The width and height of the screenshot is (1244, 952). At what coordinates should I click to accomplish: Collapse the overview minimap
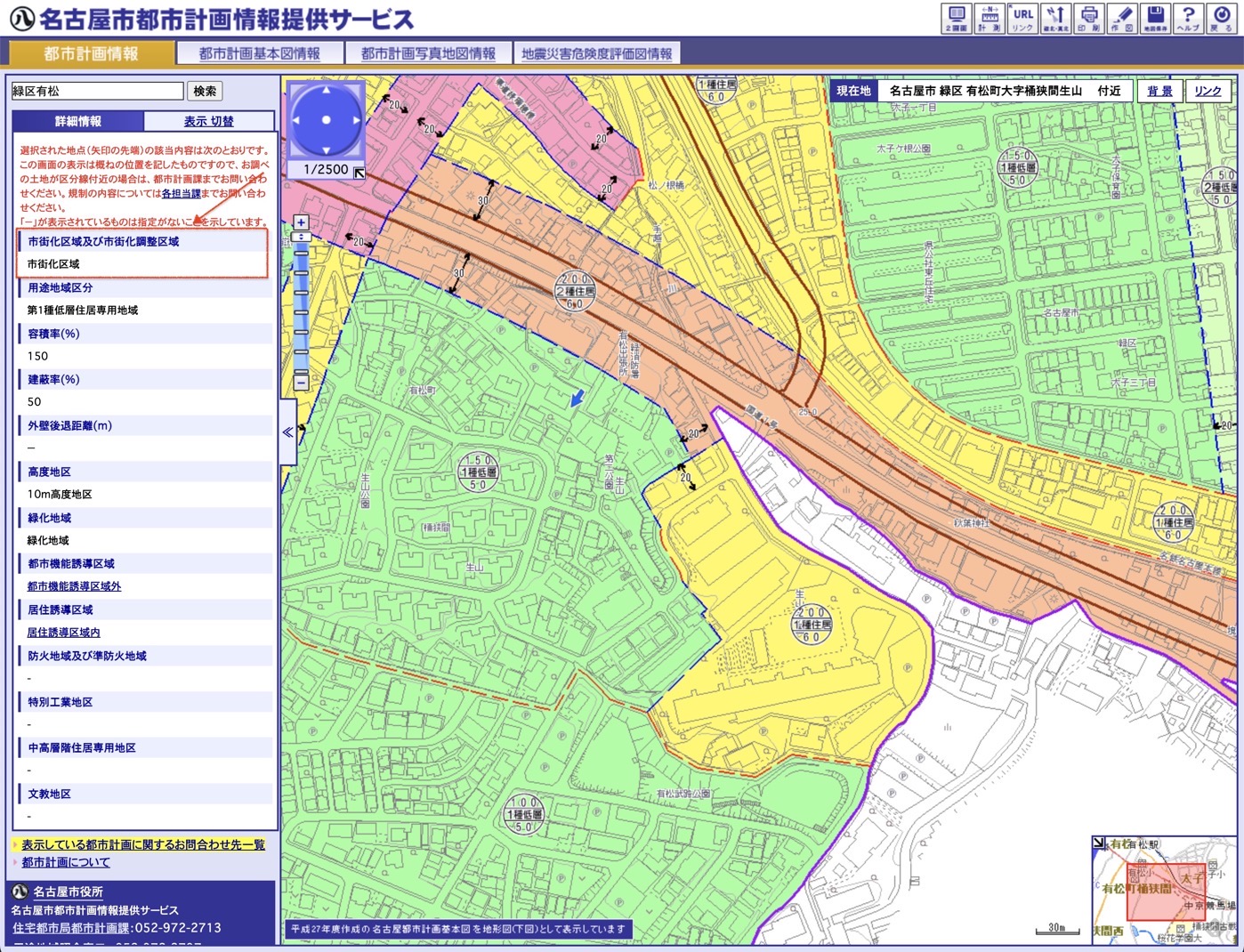point(1099,842)
